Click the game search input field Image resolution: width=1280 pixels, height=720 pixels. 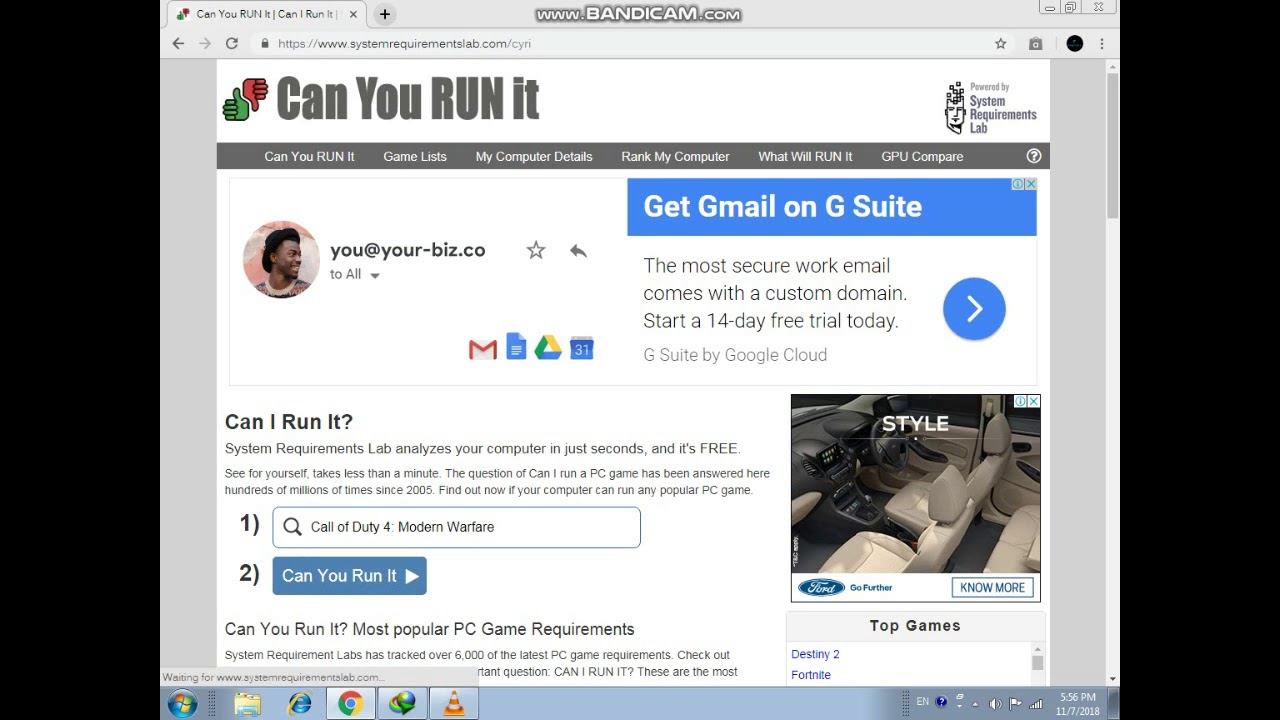456,527
